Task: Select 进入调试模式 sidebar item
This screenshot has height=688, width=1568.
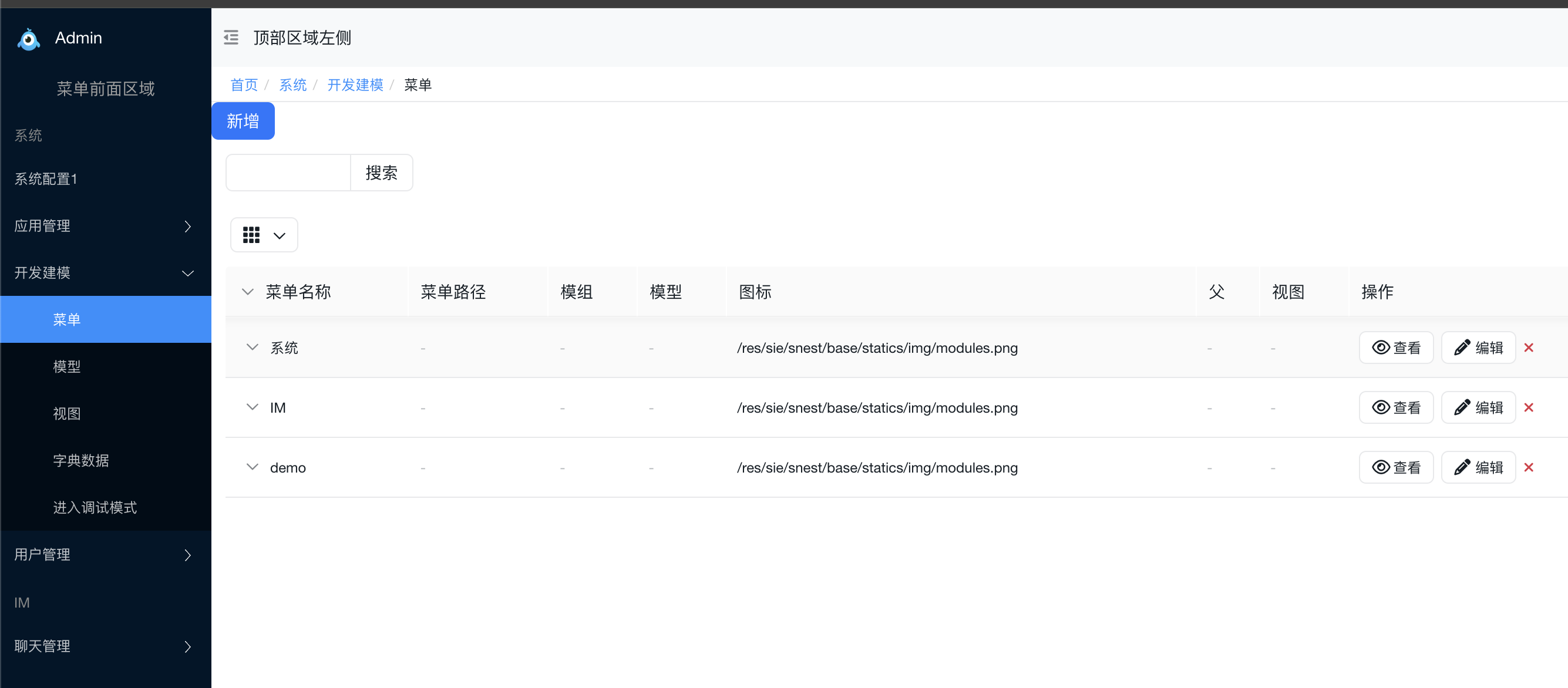Action: 106,507
